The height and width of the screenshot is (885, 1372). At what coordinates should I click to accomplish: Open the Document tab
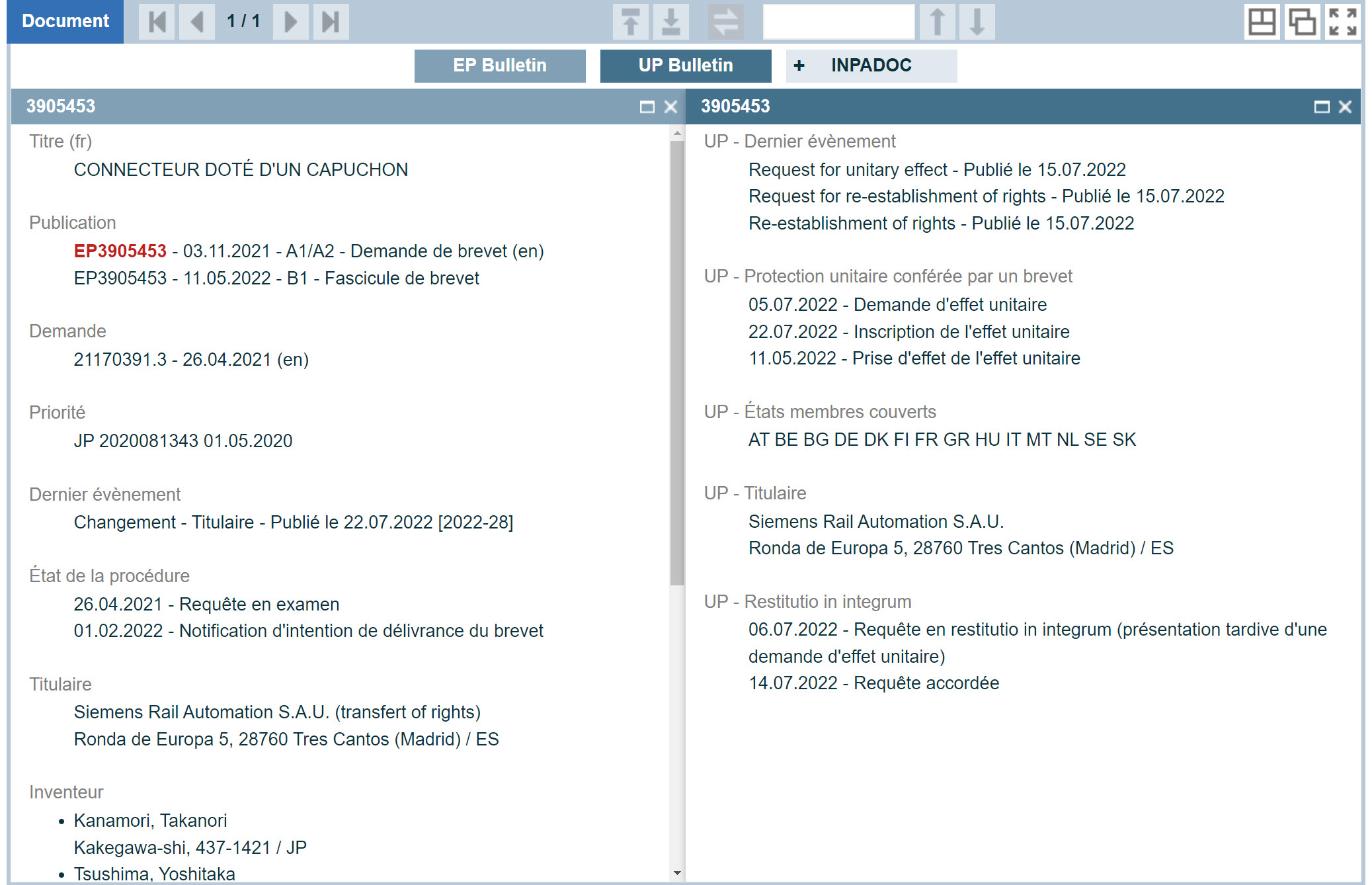coord(65,21)
